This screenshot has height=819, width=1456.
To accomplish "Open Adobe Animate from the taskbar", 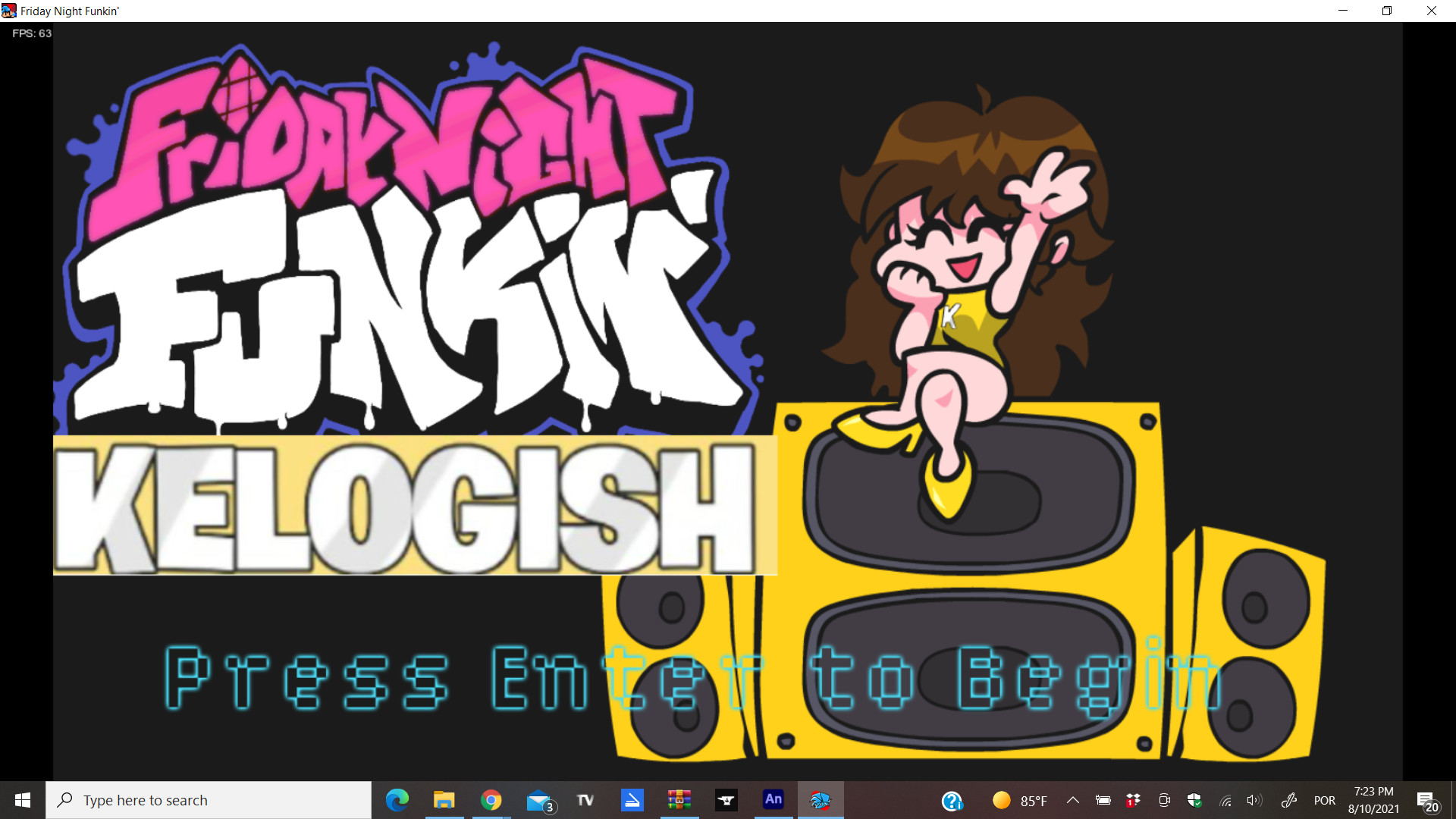I will click(774, 799).
